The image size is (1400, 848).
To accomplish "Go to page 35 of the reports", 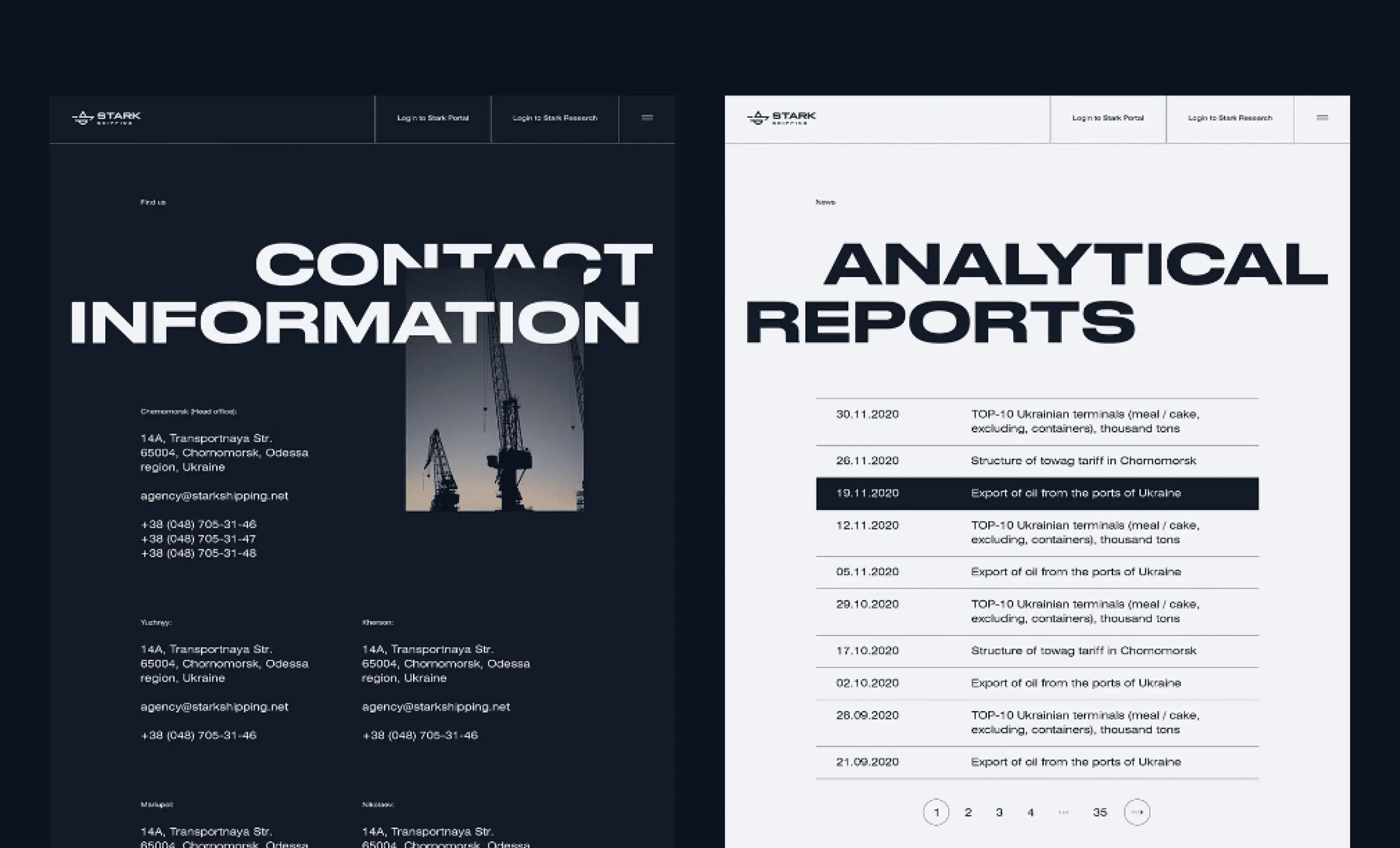I will (1099, 812).
